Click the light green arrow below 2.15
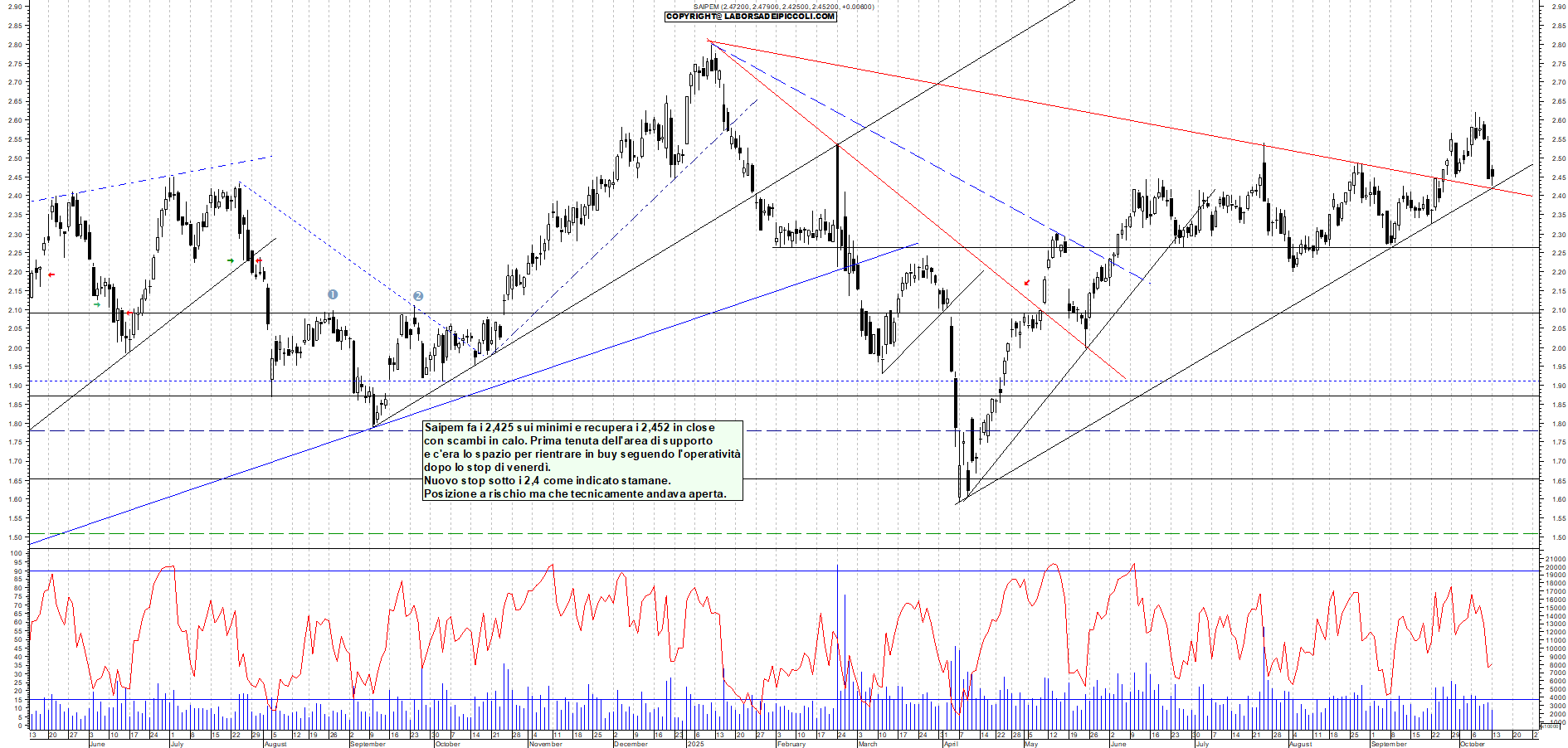Screen dimensions: 1568x748 pyautogui.click(x=97, y=304)
